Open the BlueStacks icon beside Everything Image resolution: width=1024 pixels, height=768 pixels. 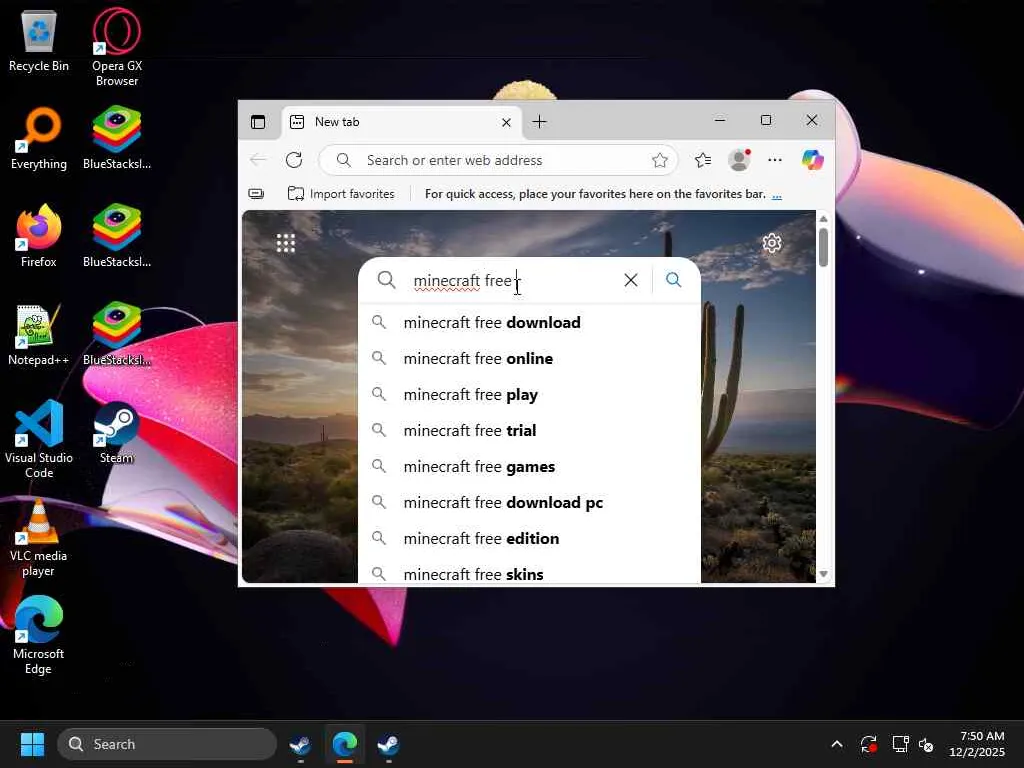point(117,138)
